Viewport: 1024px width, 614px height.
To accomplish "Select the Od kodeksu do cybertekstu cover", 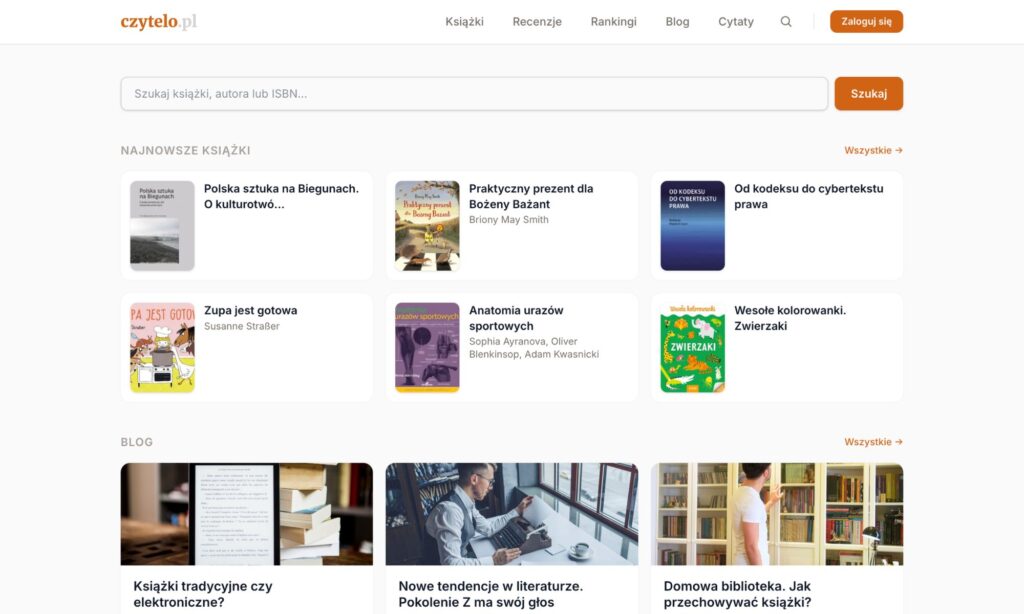I will [692, 226].
